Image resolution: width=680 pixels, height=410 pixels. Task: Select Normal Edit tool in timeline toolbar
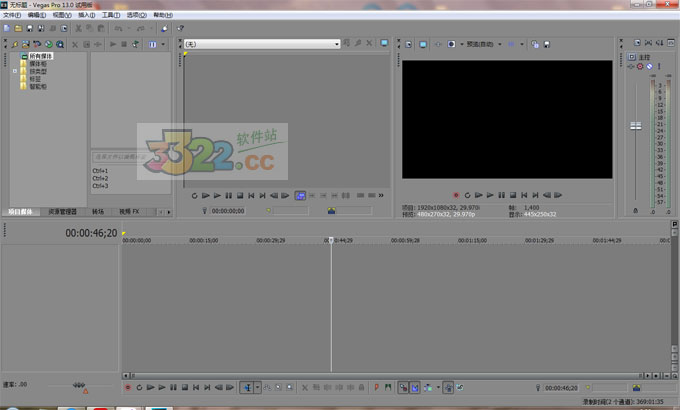pyautogui.click(x=247, y=387)
